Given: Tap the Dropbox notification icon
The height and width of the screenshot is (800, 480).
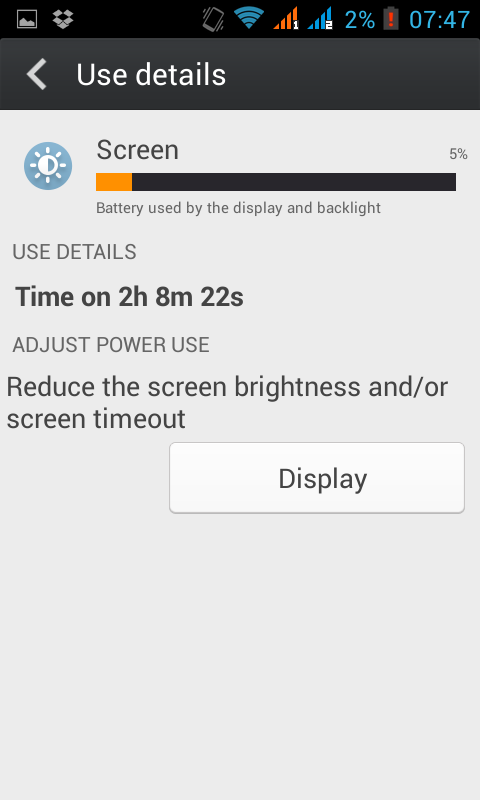Looking at the screenshot, I should pyautogui.click(x=63, y=19).
